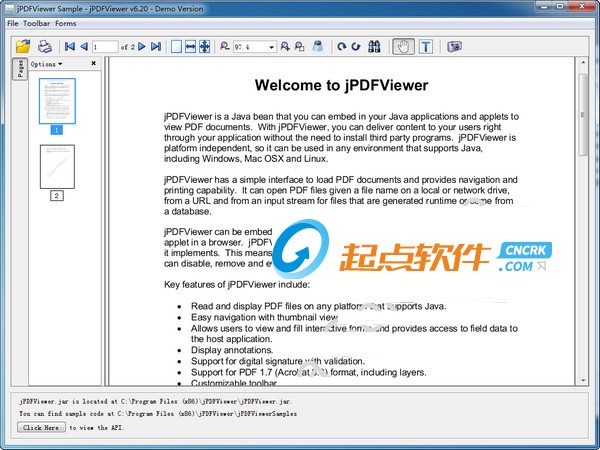Screen dimensions: 600x450
Task: Minimize the jPDFViewer window
Action: click(x=544, y=6)
